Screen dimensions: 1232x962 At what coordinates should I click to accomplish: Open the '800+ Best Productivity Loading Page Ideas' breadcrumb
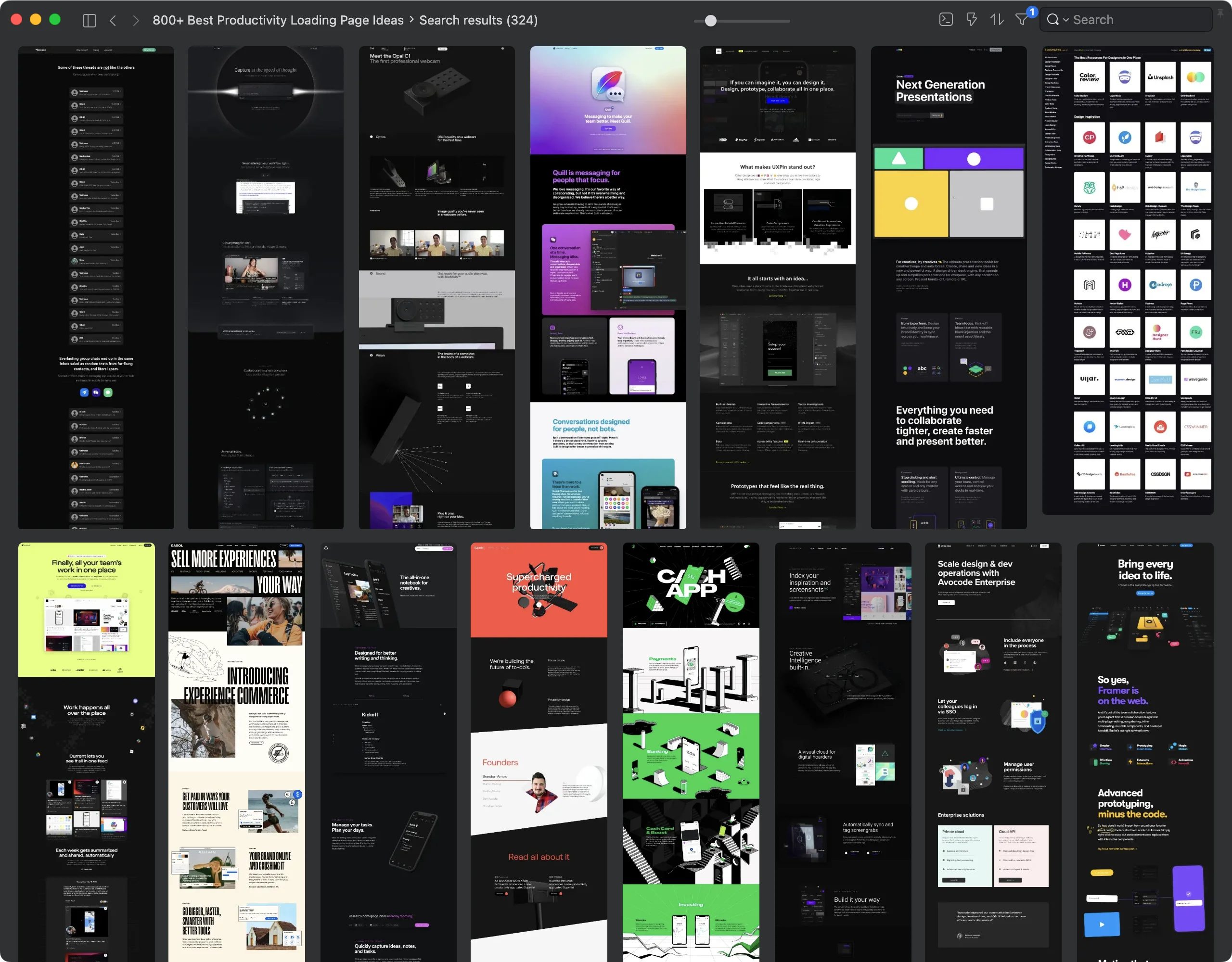pyautogui.click(x=278, y=20)
